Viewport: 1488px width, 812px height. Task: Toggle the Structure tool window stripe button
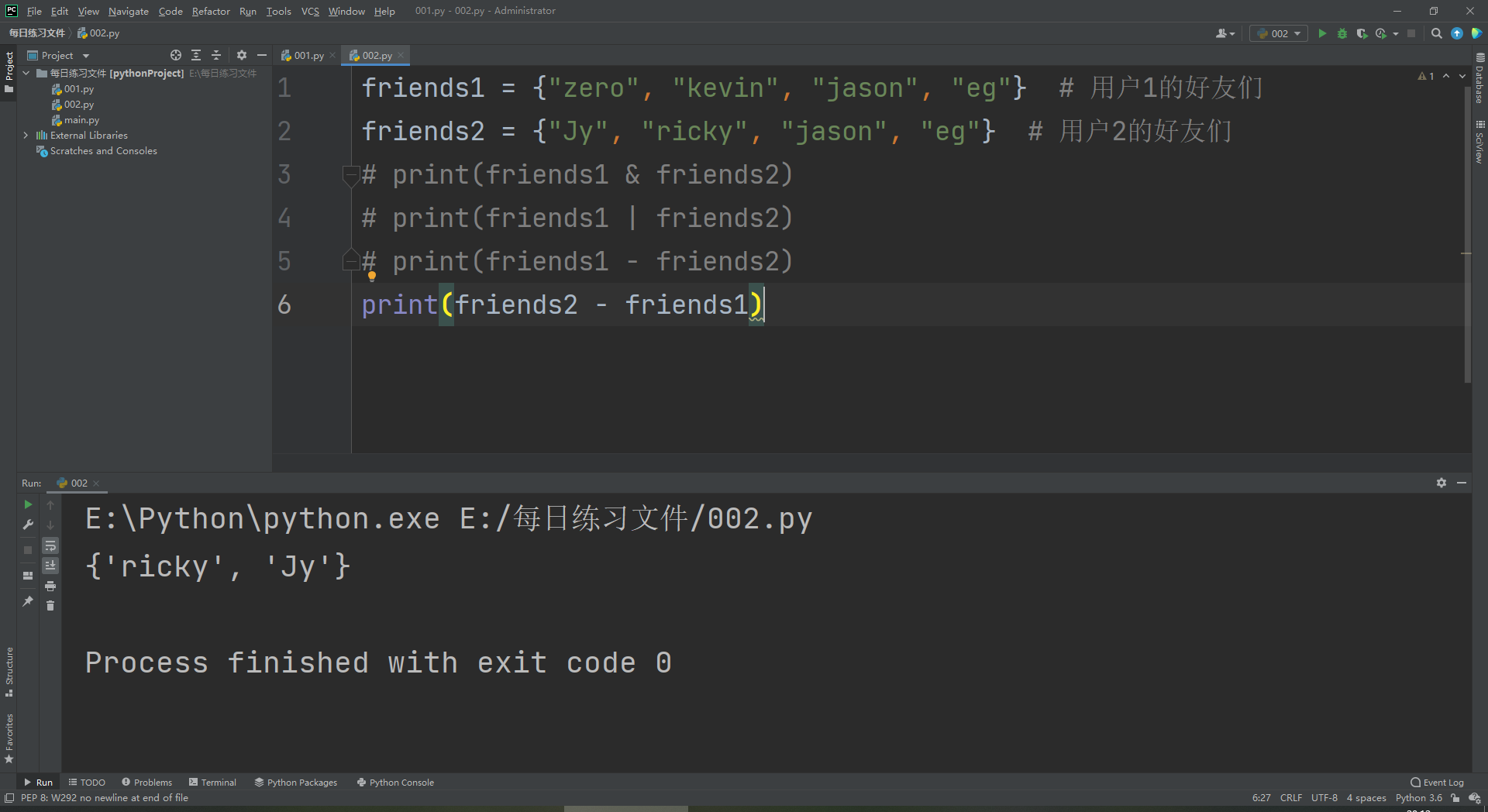click(x=9, y=671)
